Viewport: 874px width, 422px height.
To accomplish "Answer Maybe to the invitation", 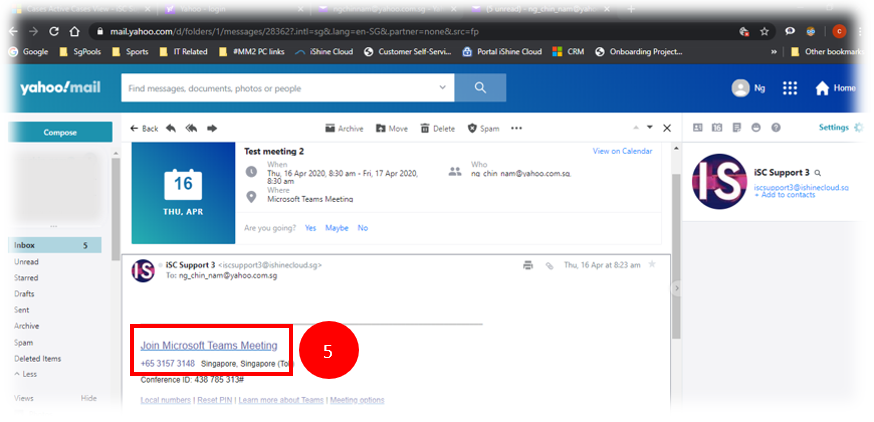I will coord(337,228).
